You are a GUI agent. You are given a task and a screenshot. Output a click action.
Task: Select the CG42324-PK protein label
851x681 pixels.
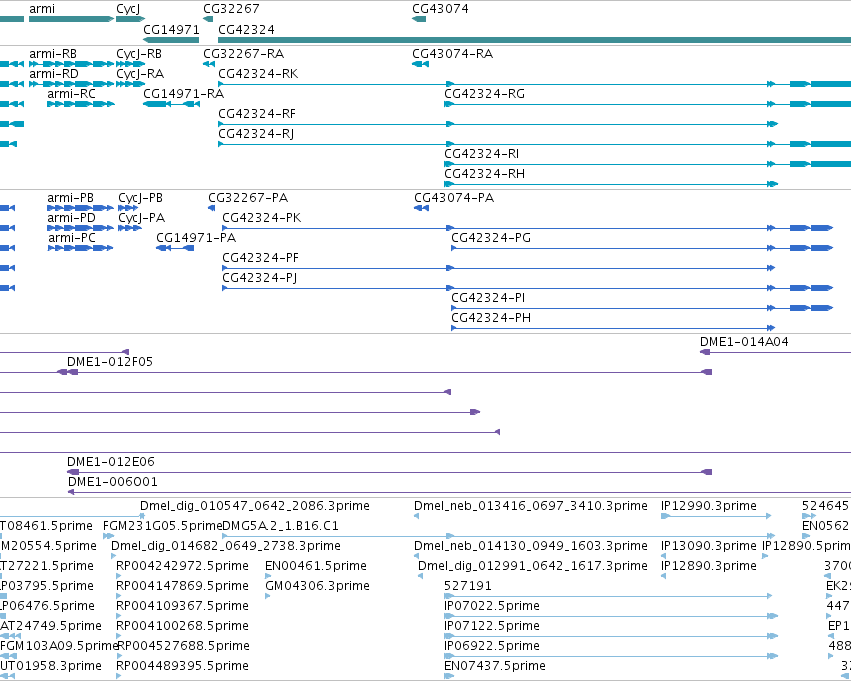pyautogui.click(x=262, y=218)
